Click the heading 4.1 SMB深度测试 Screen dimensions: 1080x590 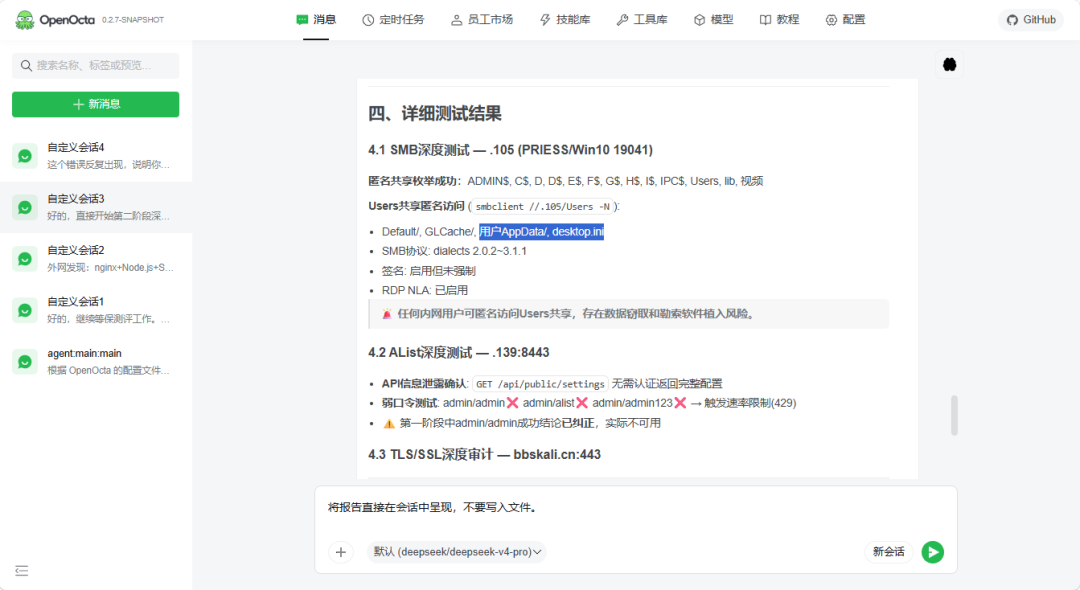510,150
